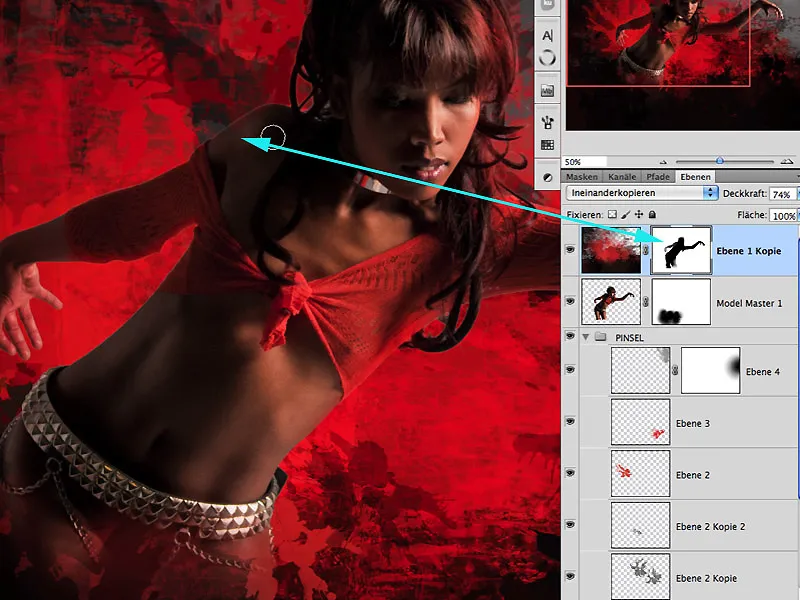The height and width of the screenshot is (600, 800).
Task: Click the 'Model Master 1' layer name
Action: (749, 303)
